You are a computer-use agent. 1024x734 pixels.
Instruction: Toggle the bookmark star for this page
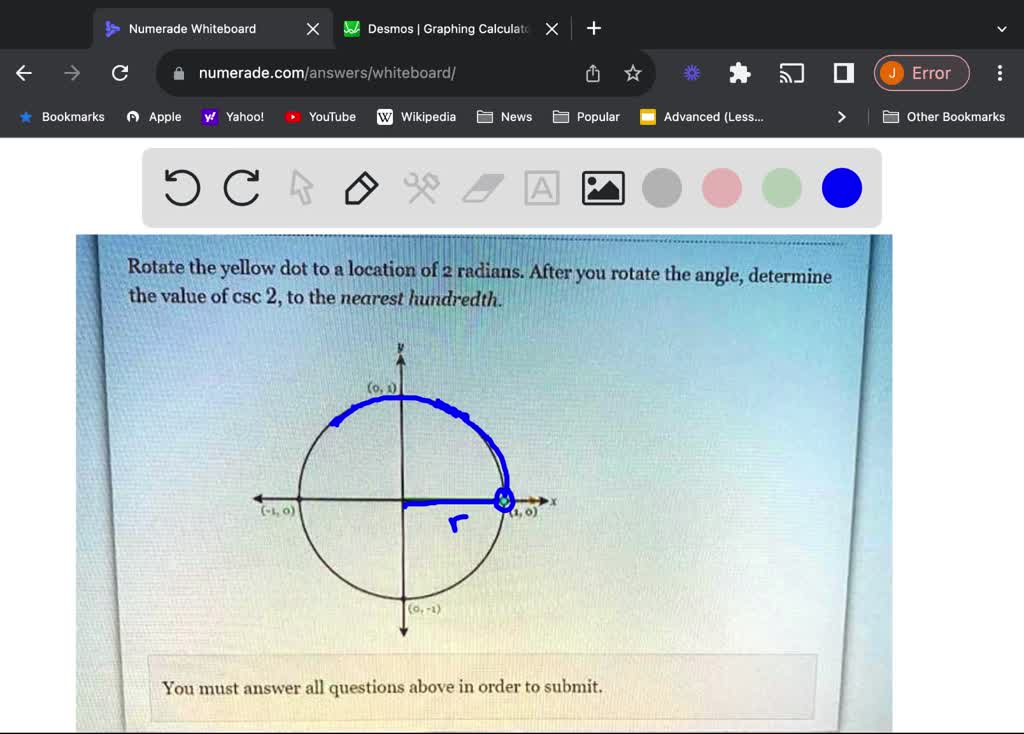pos(632,72)
